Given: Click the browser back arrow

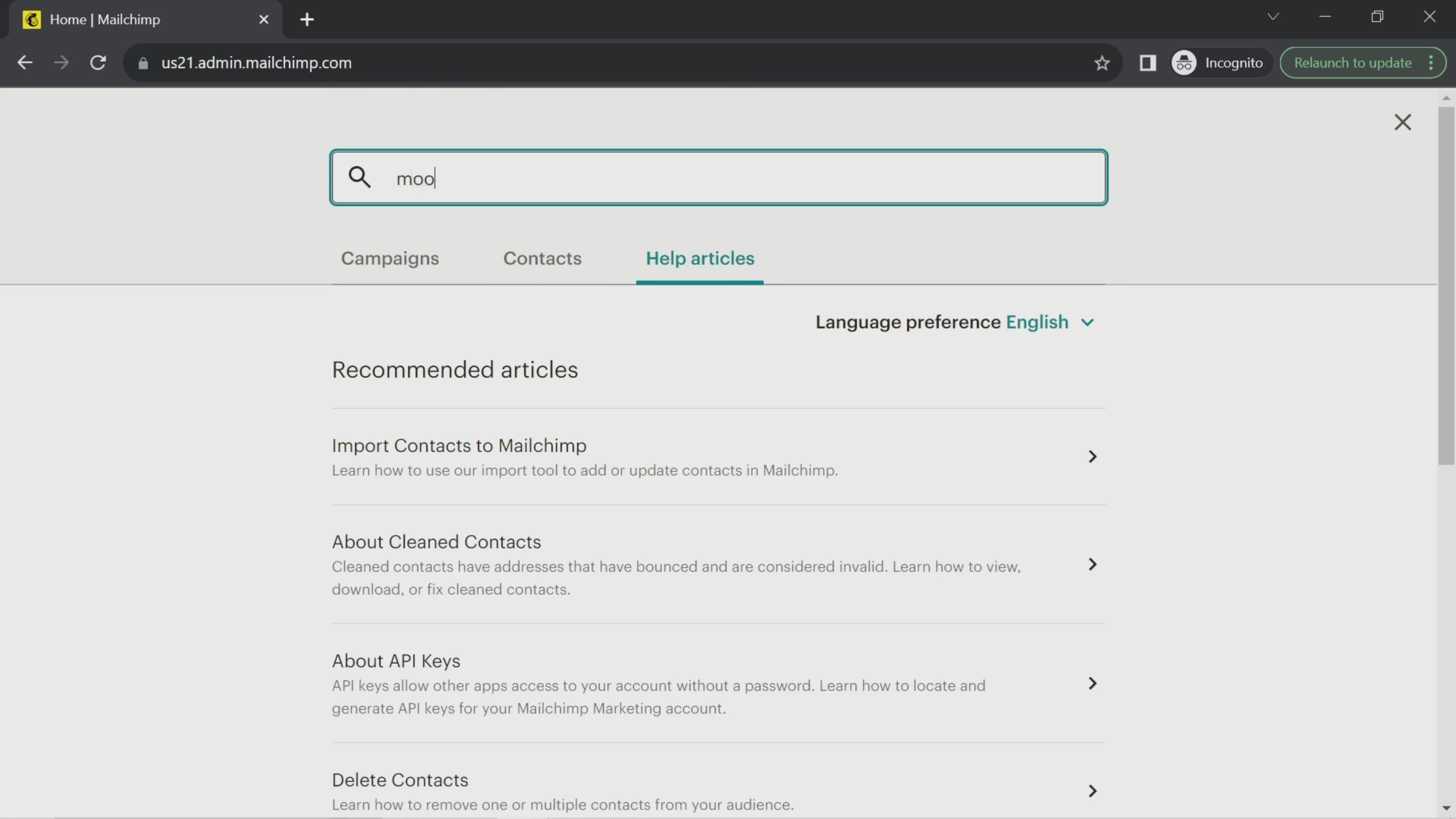Looking at the screenshot, I should pos(25,63).
